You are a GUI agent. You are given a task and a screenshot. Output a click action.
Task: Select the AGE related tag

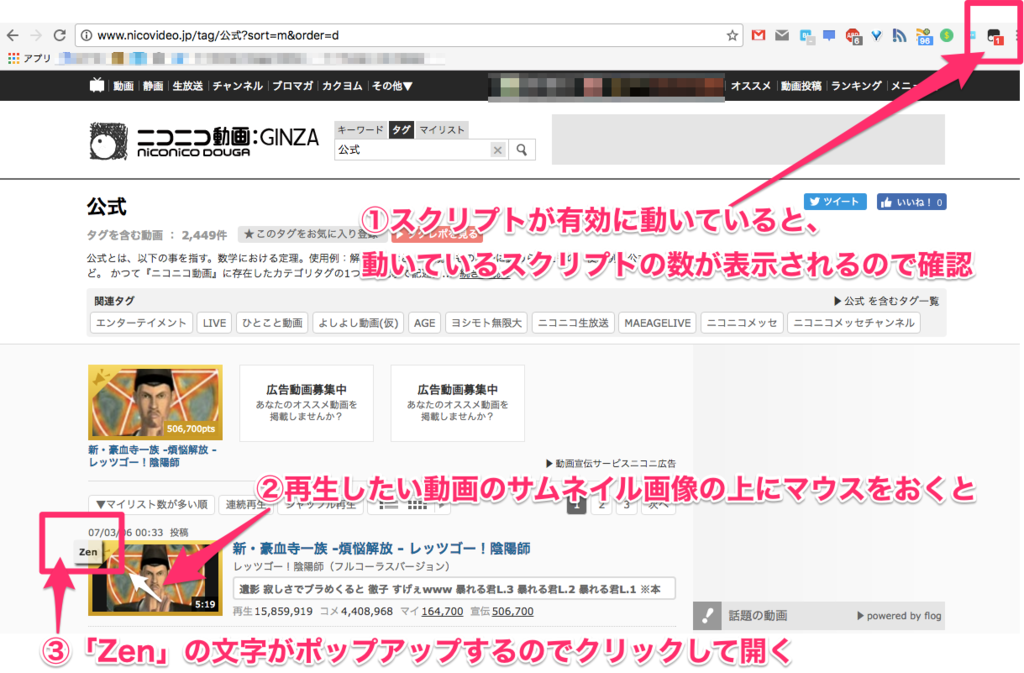(424, 323)
